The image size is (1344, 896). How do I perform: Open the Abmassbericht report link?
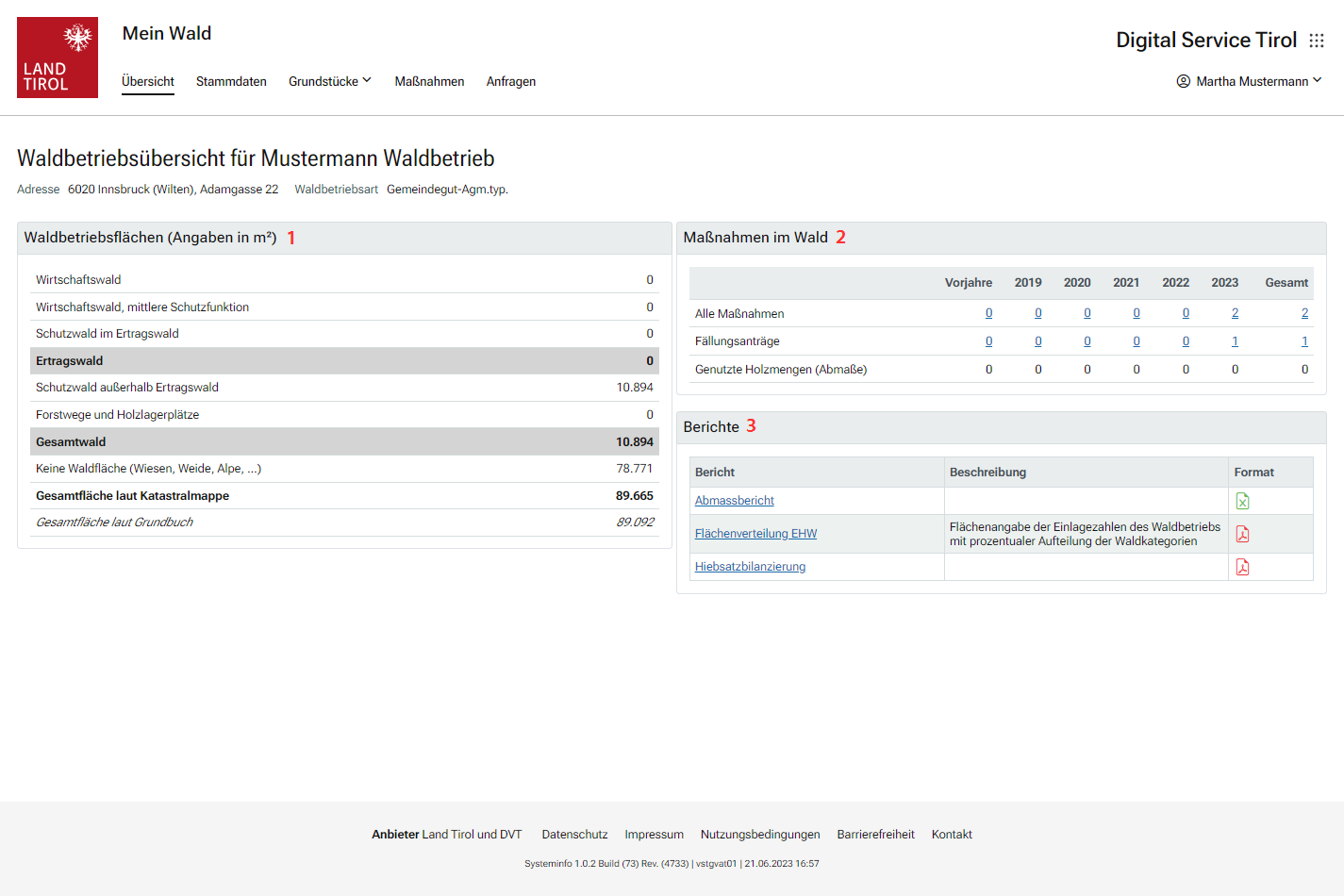coord(734,501)
